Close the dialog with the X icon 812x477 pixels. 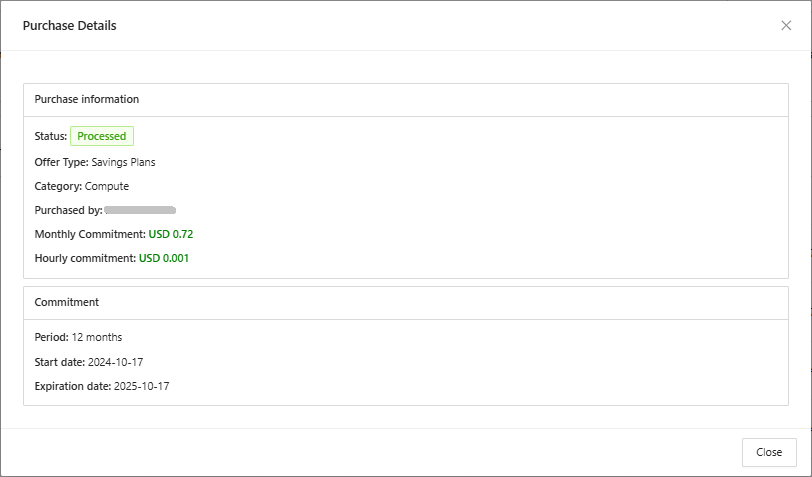click(786, 26)
